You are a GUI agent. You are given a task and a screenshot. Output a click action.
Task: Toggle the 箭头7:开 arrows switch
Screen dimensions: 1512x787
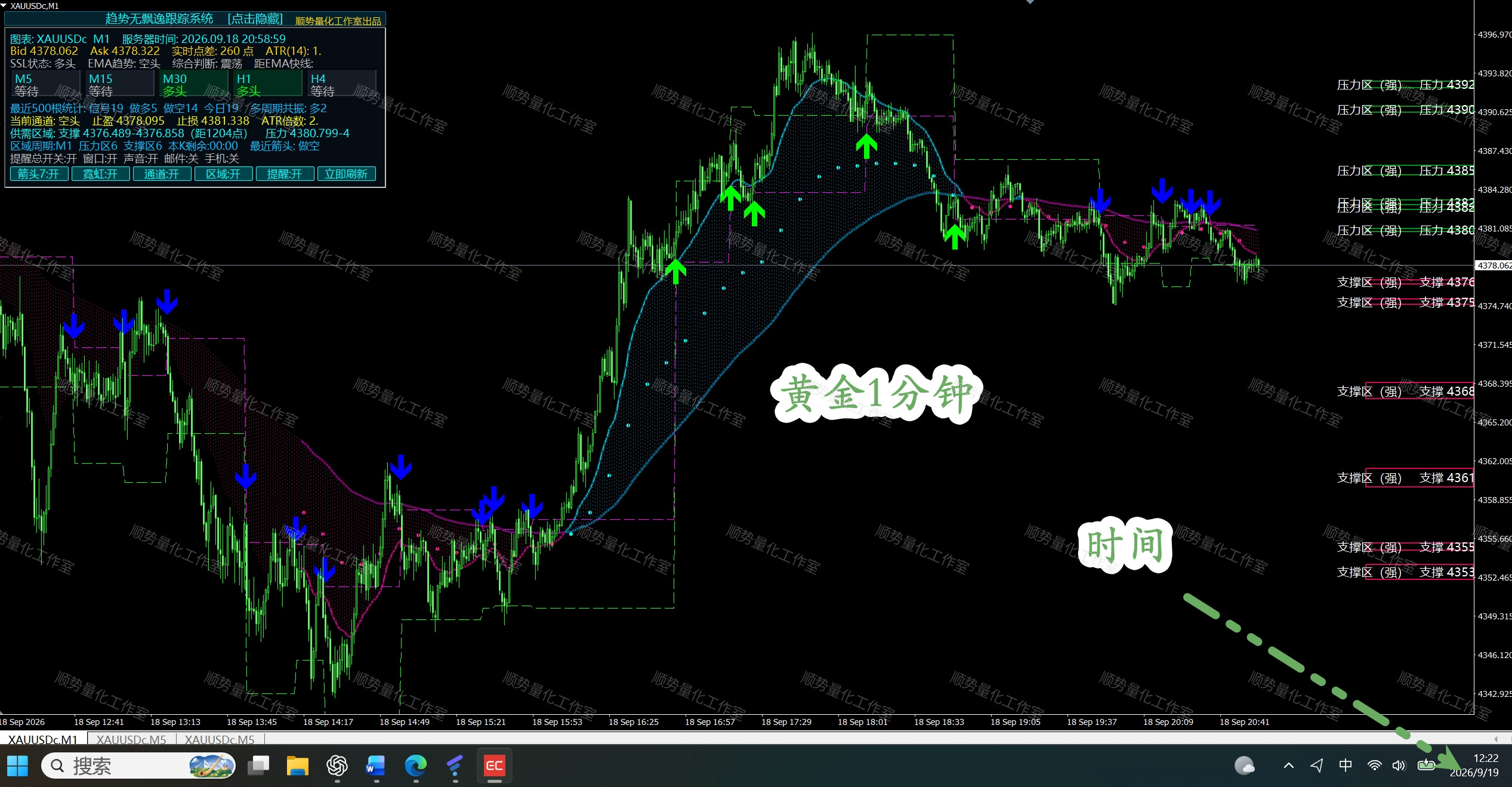click(39, 174)
